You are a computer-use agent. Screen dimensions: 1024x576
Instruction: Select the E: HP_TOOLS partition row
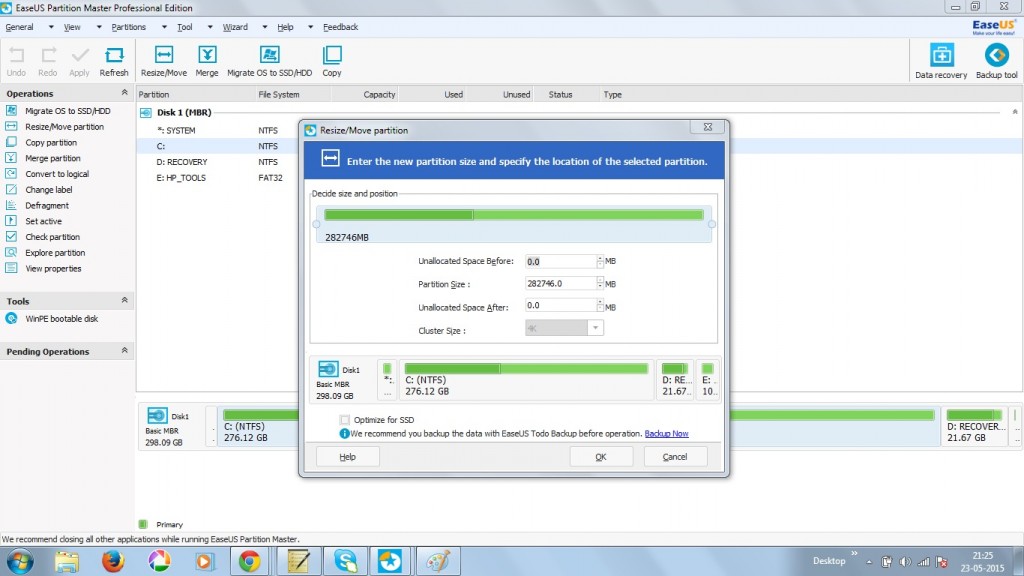click(219, 178)
